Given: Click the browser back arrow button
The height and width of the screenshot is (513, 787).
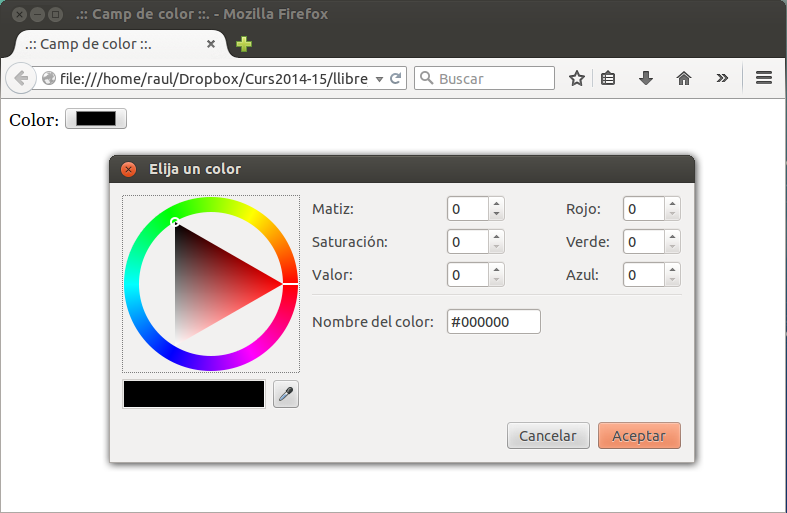Looking at the screenshot, I should [x=21, y=78].
